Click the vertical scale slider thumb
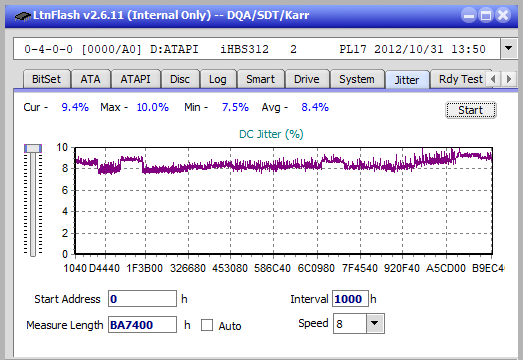 (33, 148)
